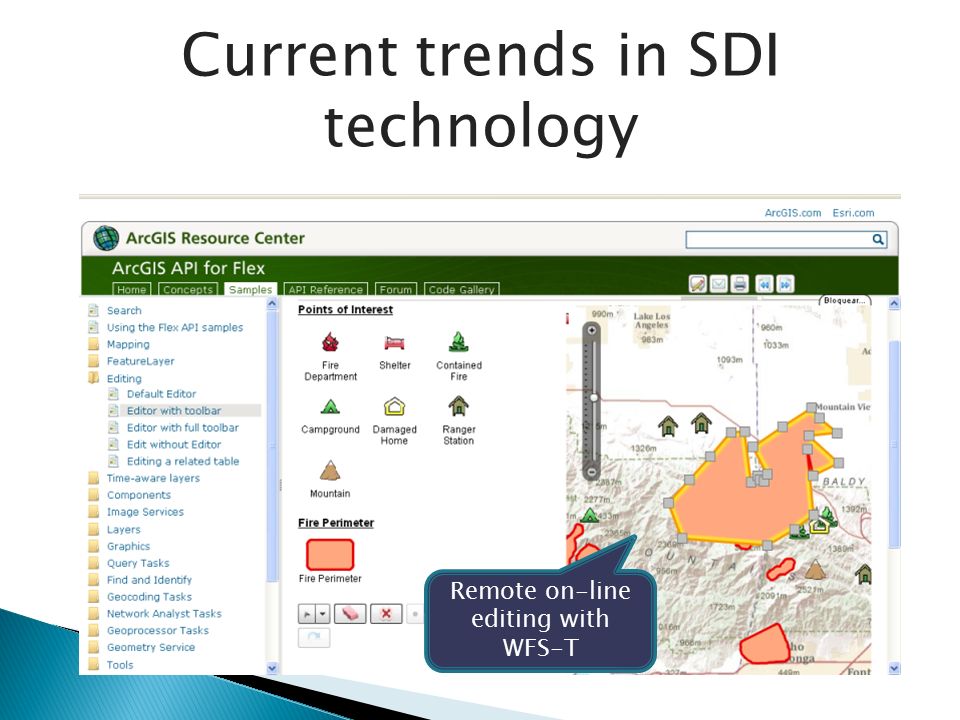
Task: Go to next topic with forward arrows
Action: pyautogui.click(x=786, y=283)
